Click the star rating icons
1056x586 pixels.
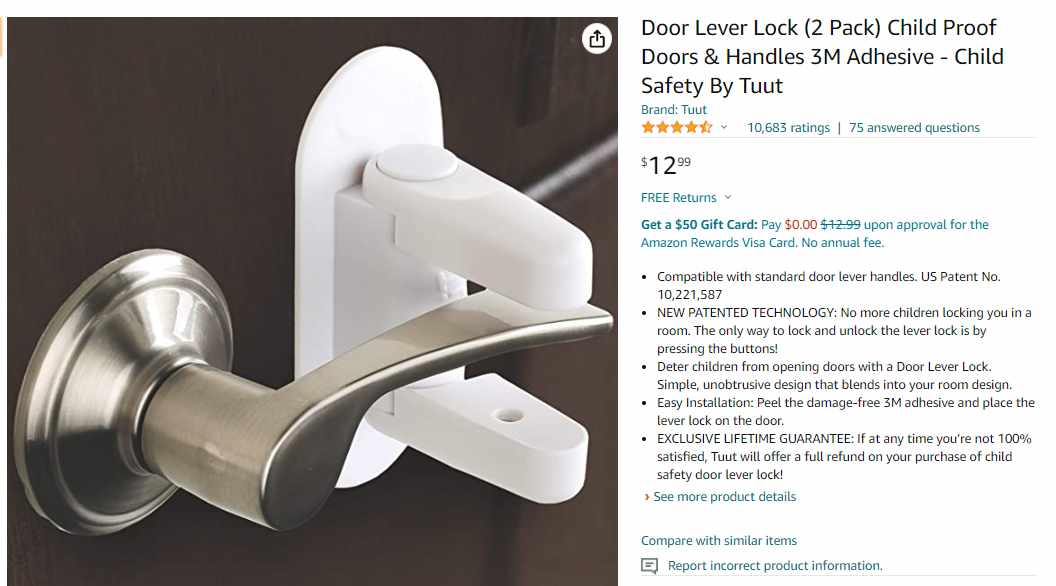(x=676, y=127)
